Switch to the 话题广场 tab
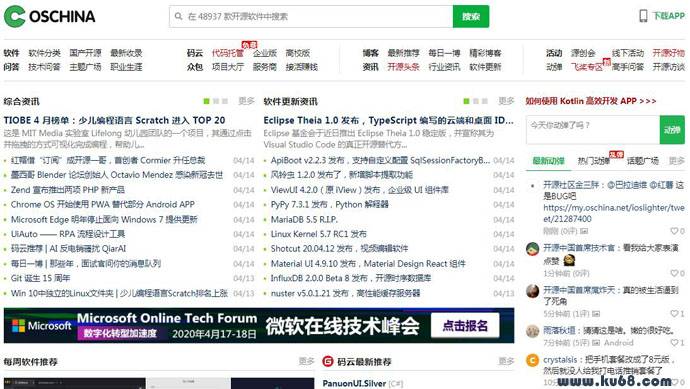 (642, 161)
